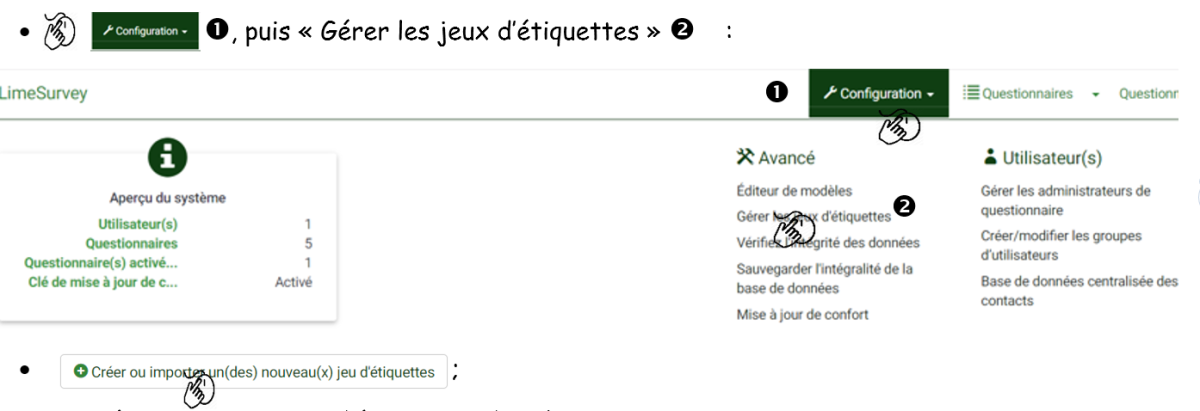Expand the Questionnaires dropdown arrow
Image resolution: width=1200 pixels, height=411 pixels.
[x=1095, y=95]
